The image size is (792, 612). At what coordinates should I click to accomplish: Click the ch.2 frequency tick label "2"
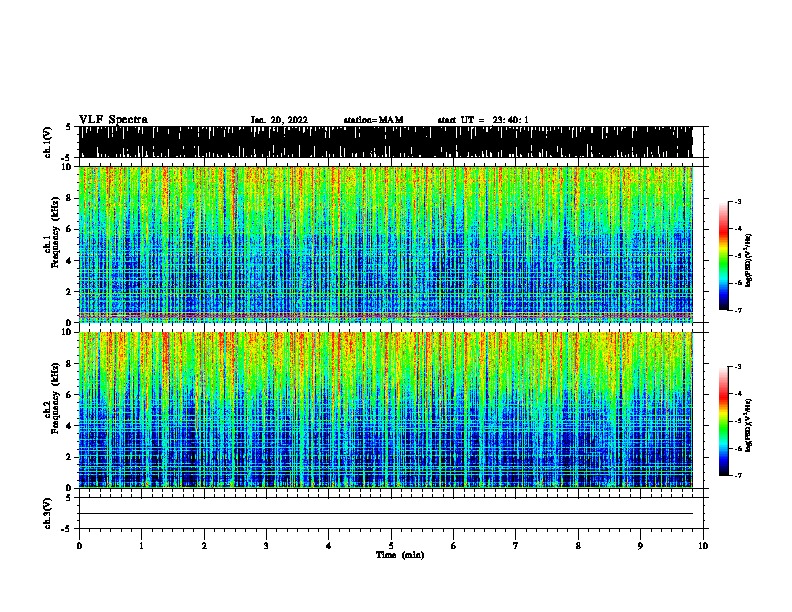[x=70, y=457]
